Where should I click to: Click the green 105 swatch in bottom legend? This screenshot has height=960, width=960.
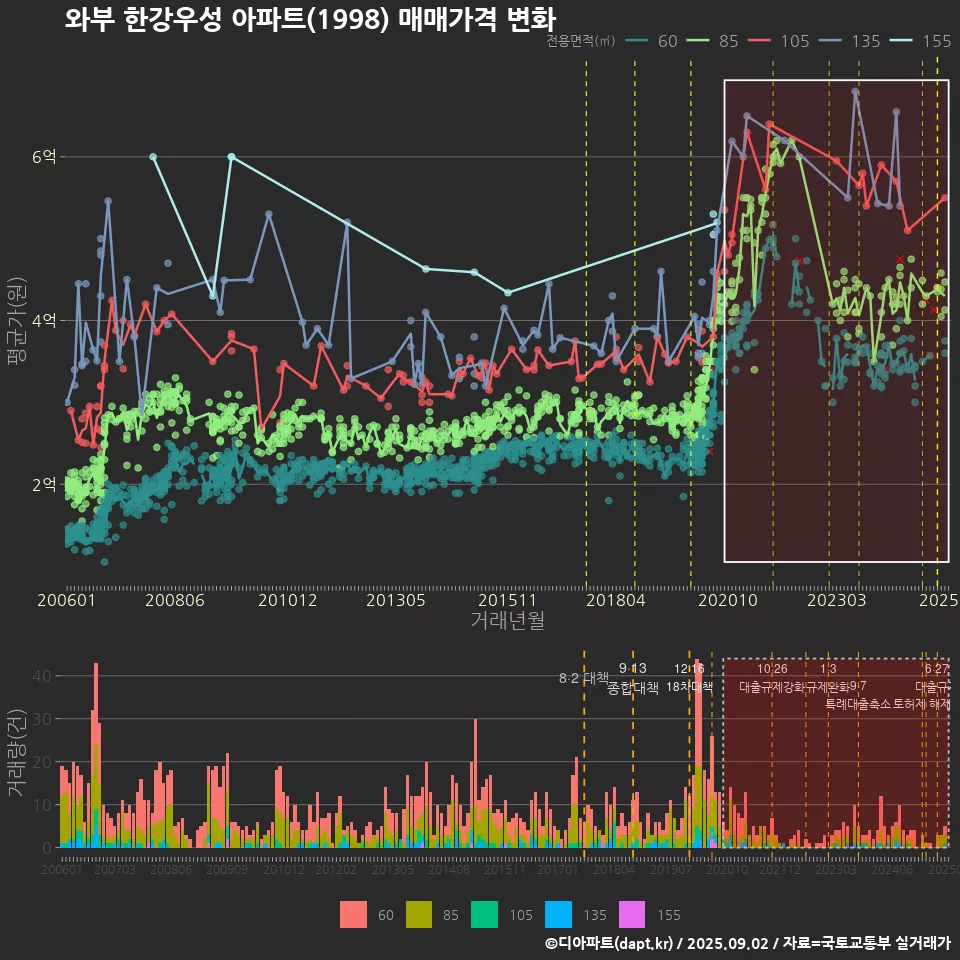pyautogui.click(x=484, y=915)
